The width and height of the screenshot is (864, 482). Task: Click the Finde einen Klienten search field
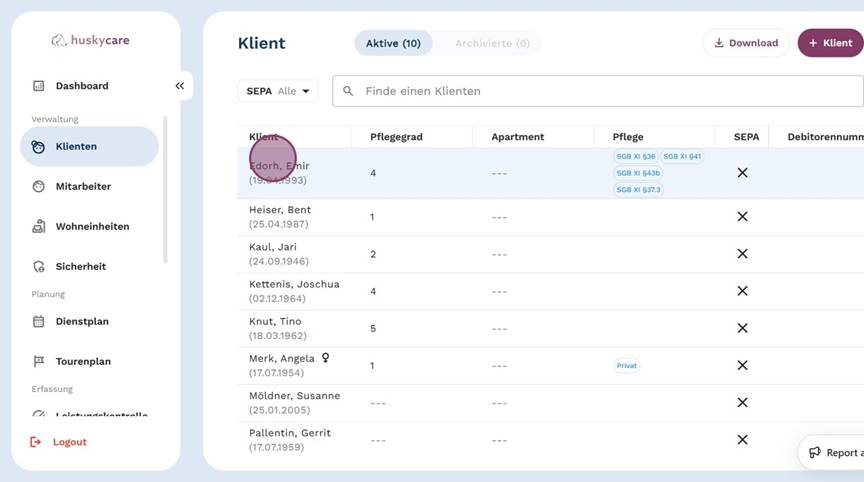pyautogui.click(x=600, y=91)
